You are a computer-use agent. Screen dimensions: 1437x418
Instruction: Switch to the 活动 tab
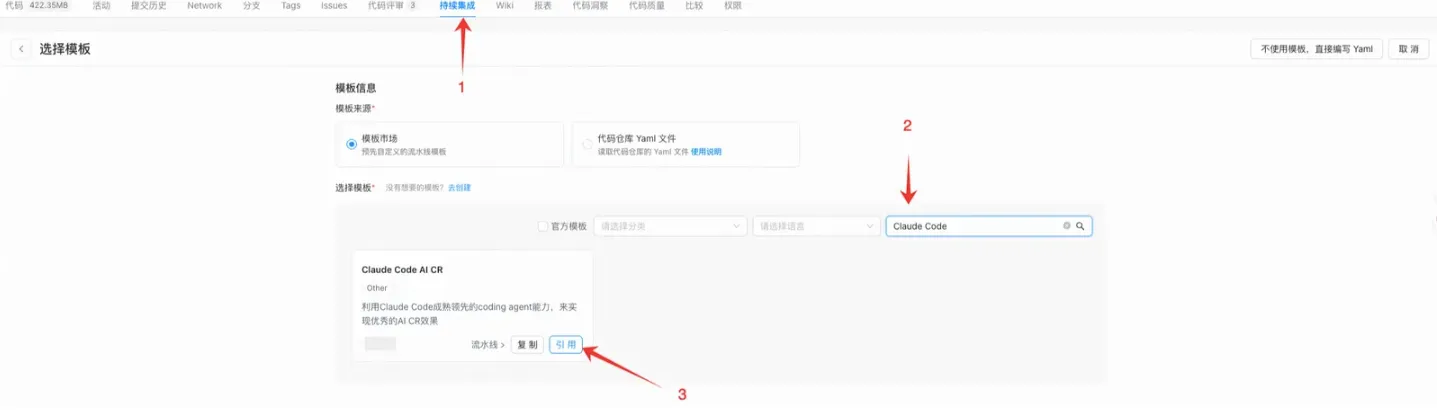tap(101, 6)
